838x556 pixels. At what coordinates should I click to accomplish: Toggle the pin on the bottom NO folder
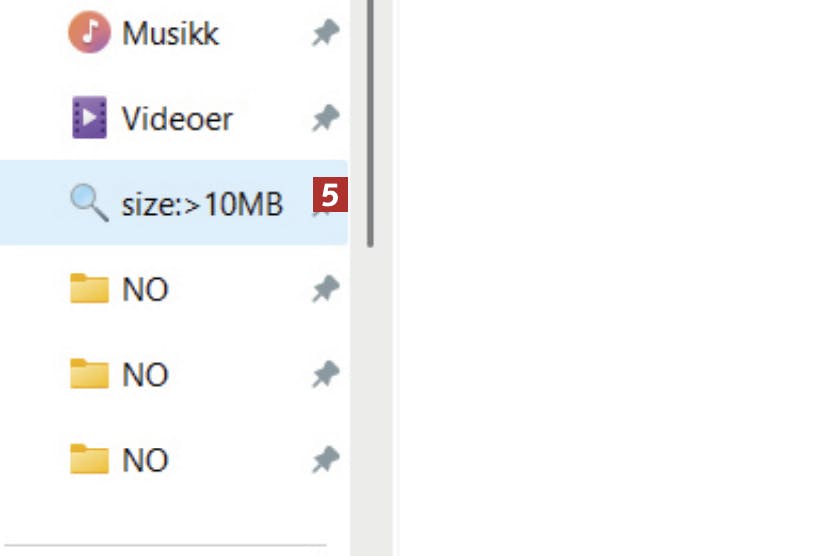tap(325, 460)
